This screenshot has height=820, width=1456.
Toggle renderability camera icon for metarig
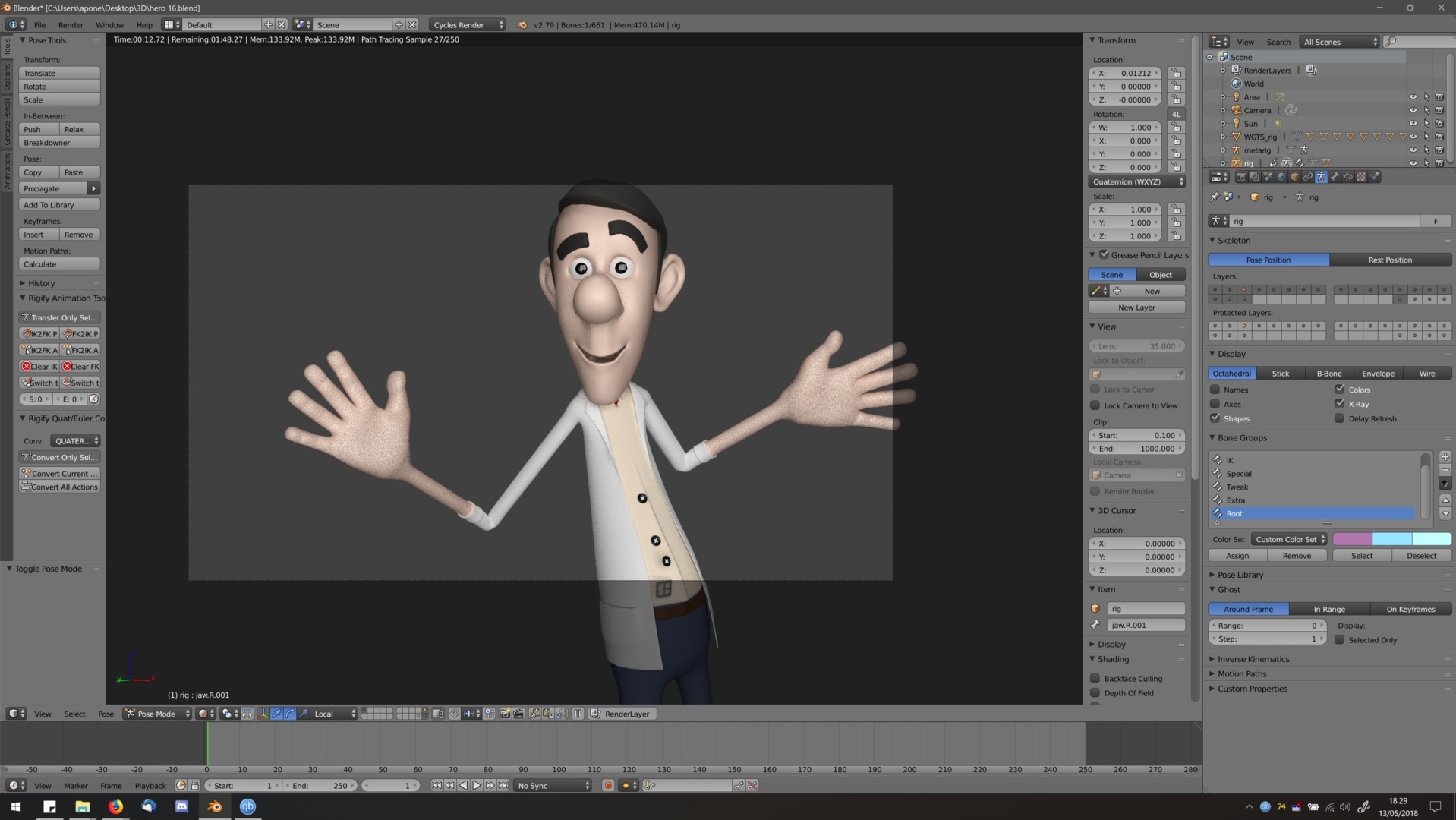(1439, 150)
